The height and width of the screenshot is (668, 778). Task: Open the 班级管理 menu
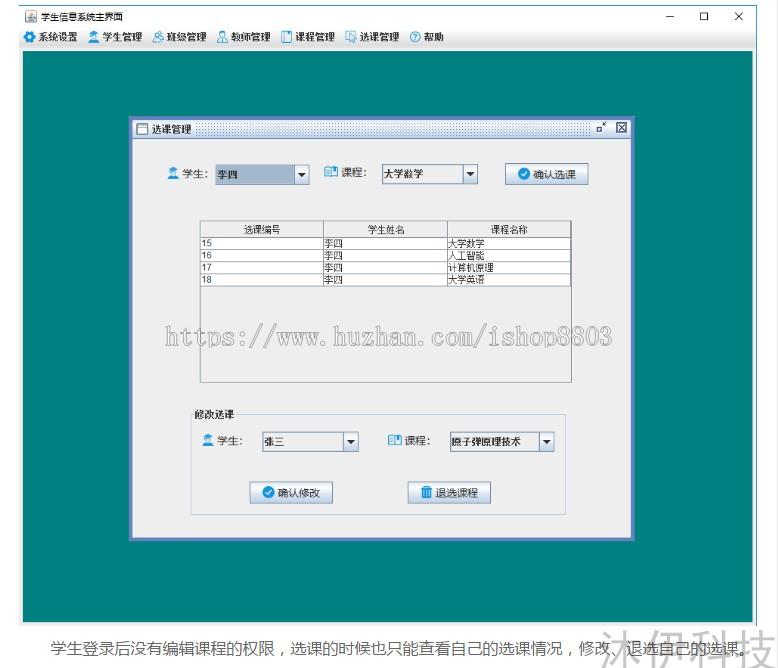pos(180,37)
